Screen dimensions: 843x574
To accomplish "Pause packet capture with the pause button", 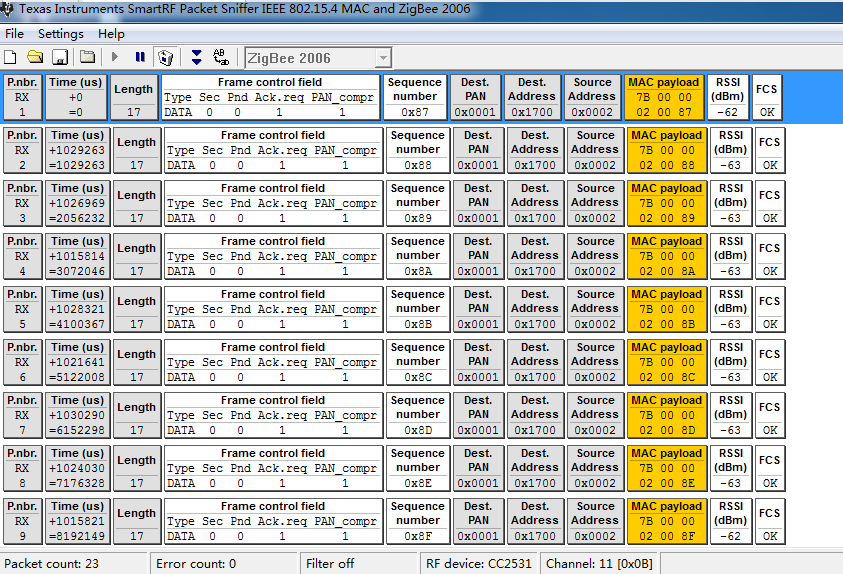I will 140,57.
